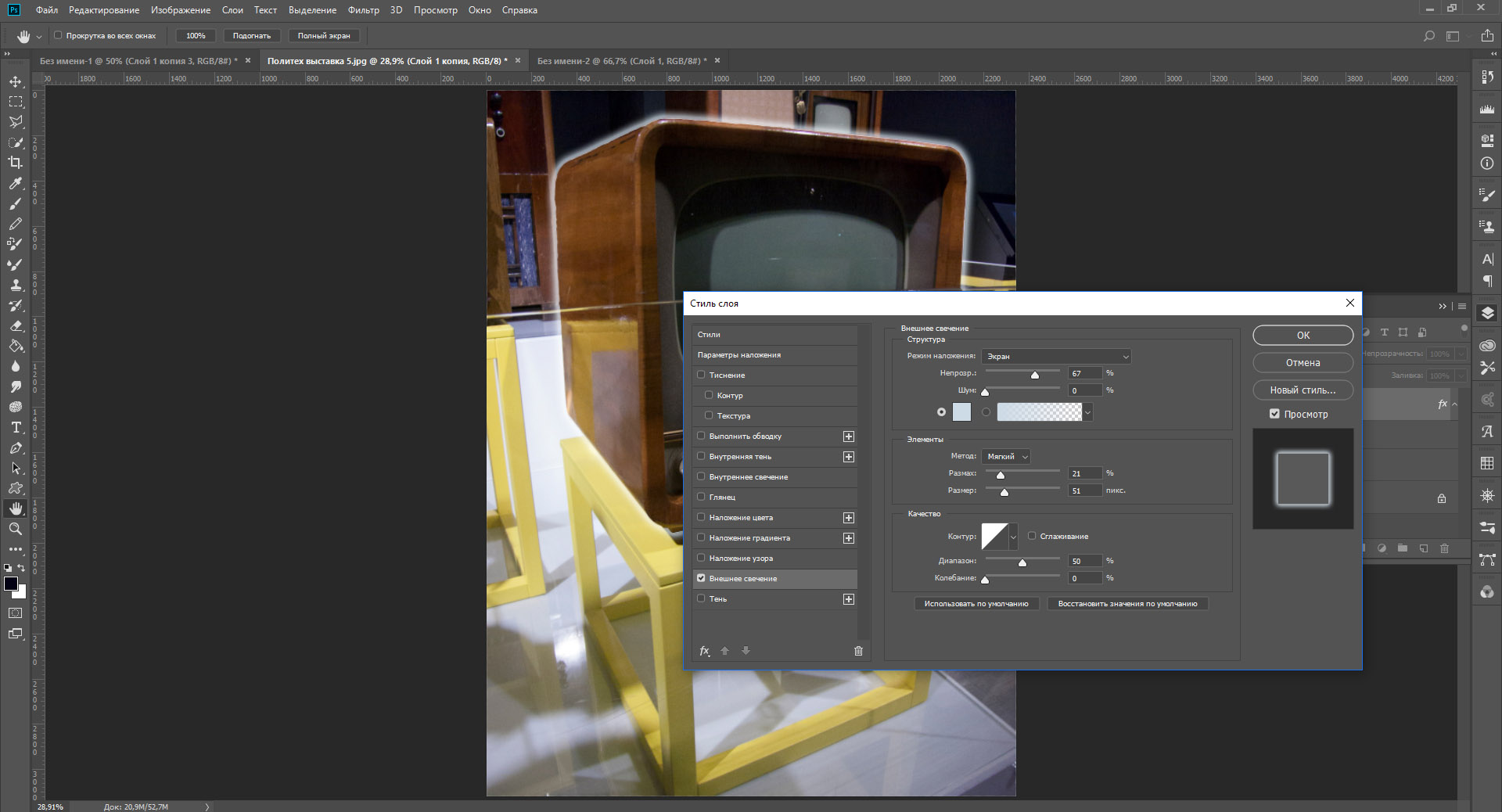Select the Hand tool in toolbox

point(16,508)
